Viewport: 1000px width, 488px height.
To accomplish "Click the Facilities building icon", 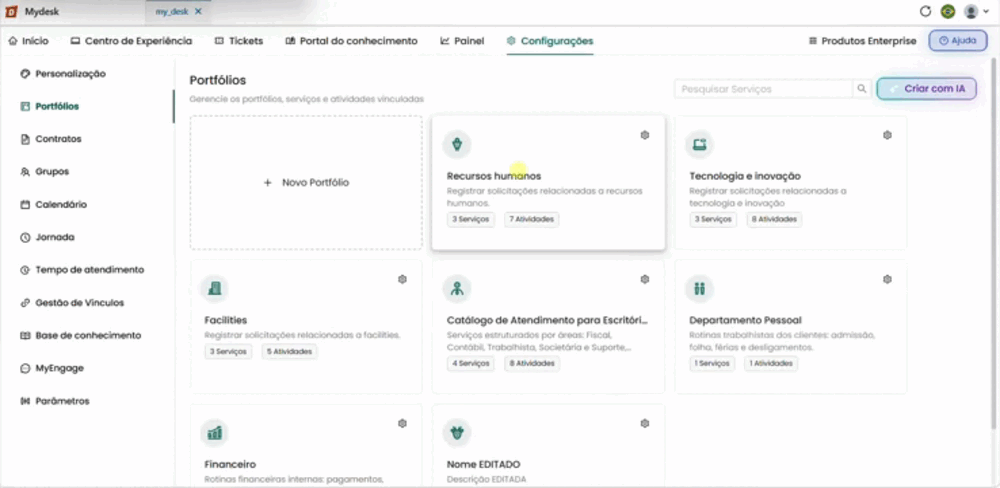I will point(215,289).
